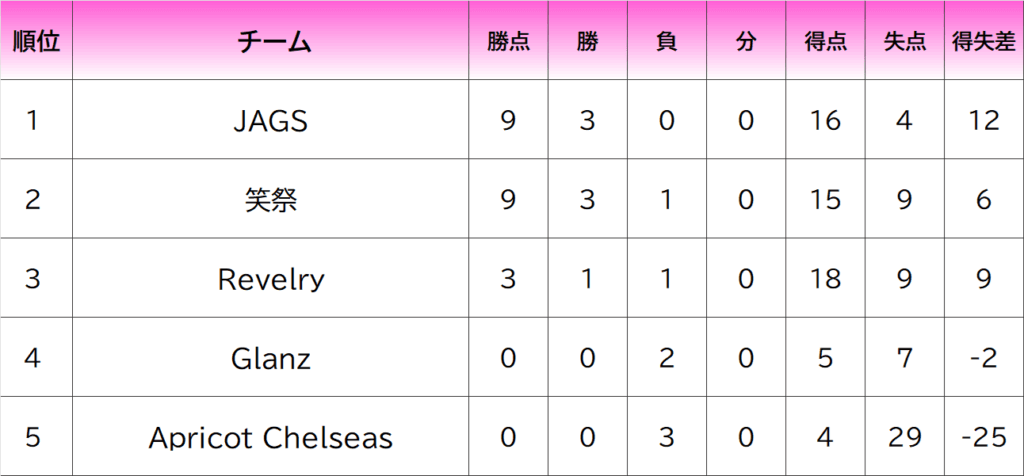The image size is (1024, 476).
Task: Click Apricot Chelseas 29 goals conceded
Action: tap(904, 437)
